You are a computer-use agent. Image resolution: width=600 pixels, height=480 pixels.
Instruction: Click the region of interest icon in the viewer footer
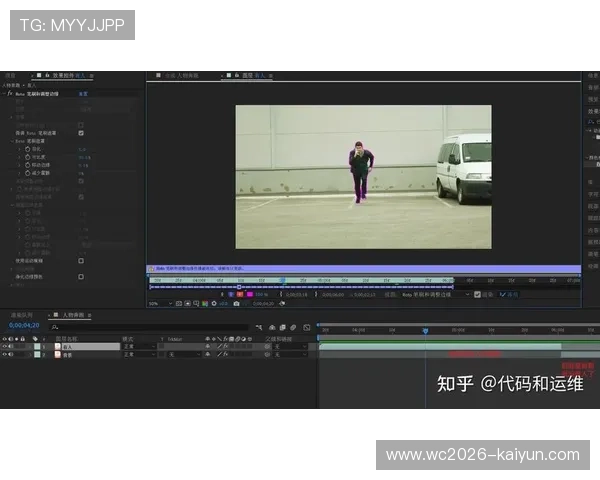(196, 304)
